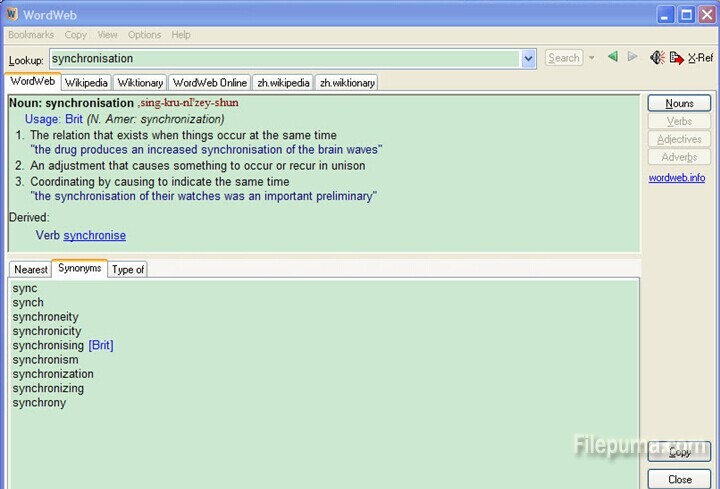The width and height of the screenshot is (720, 489).
Task: Switch to the Wiktionary tab
Action: (139, 83)
